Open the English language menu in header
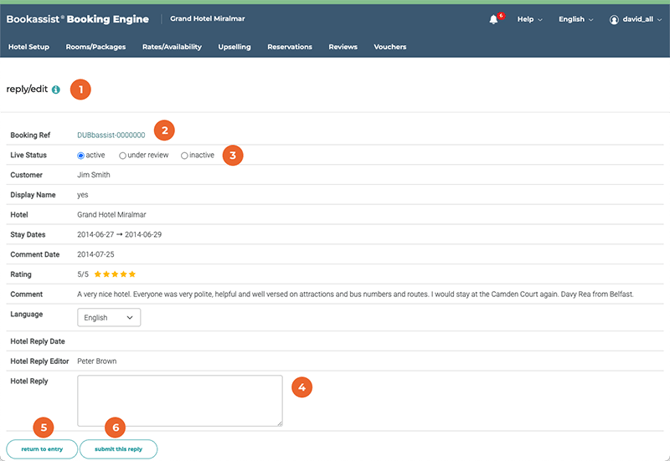670x461 pixels. pos(575,20)
